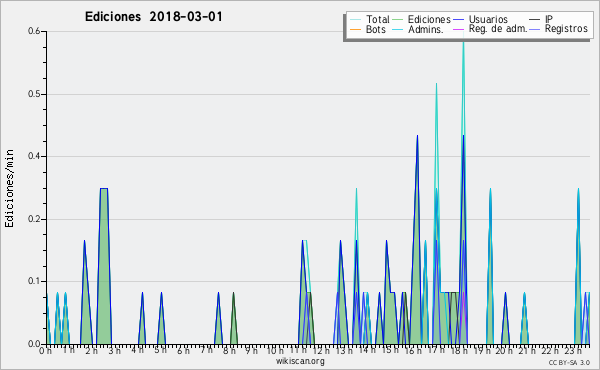
Task: Click the Bots orange legend line
Action: click(355, 29)
